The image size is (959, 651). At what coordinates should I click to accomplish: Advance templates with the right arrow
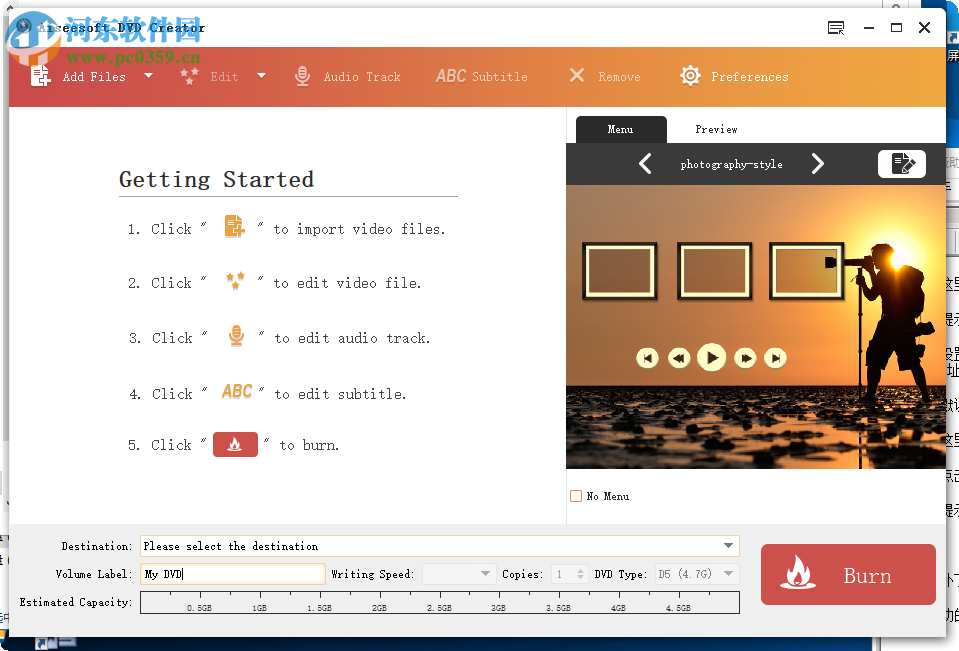[x=818, y=163]
